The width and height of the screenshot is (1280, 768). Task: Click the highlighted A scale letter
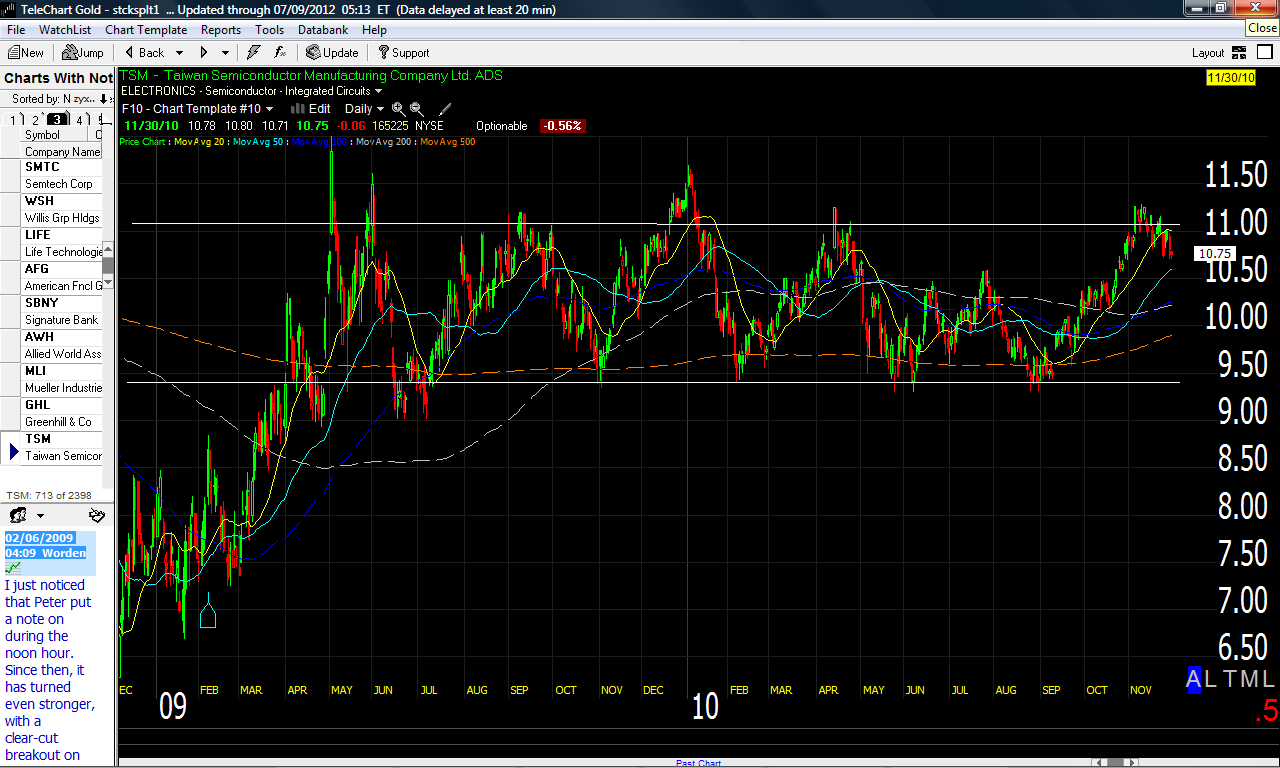tap(1193, 679)
